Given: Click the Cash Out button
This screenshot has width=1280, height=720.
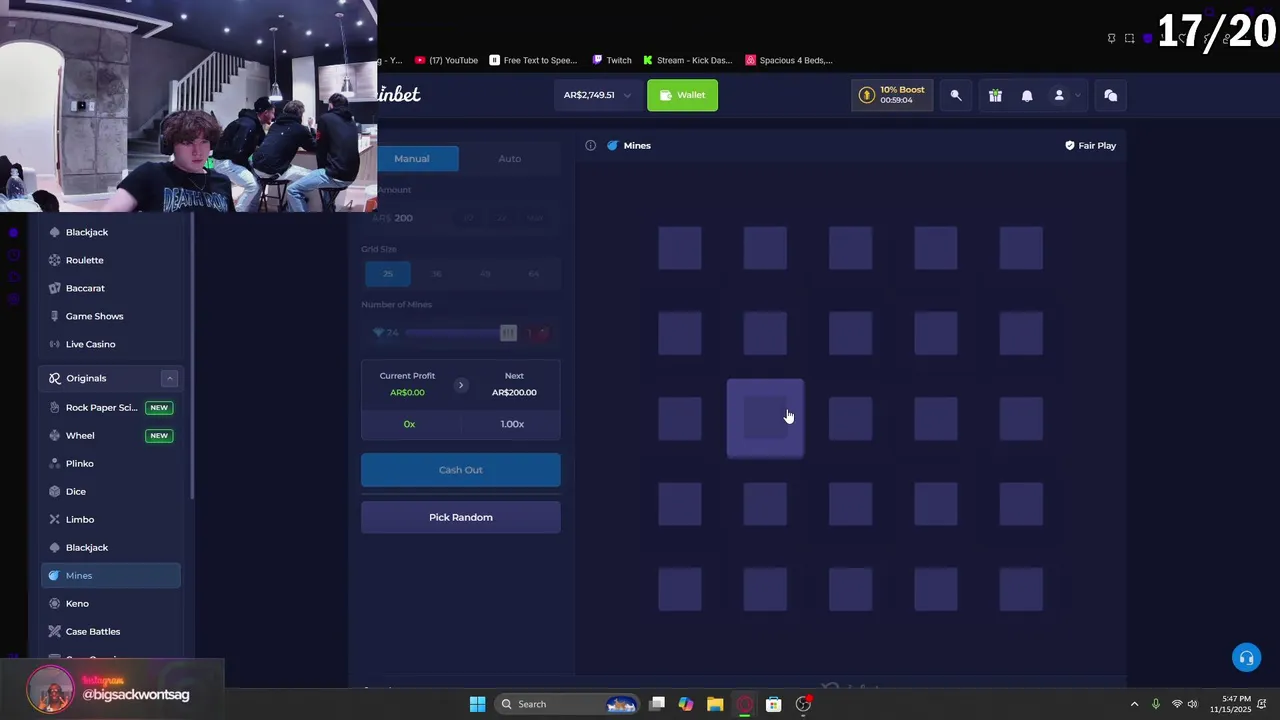Looking at the screenshot, I should click(461, 470).
